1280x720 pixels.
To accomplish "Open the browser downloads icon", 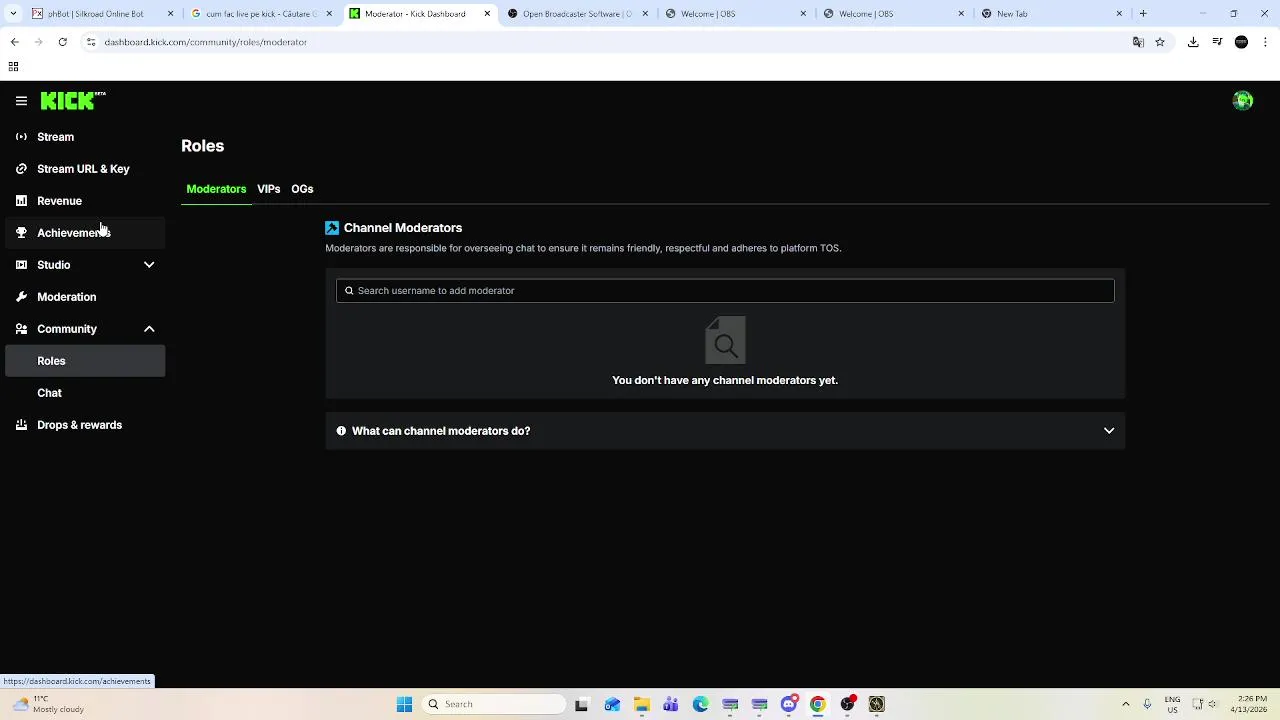I will (1193, 42).
